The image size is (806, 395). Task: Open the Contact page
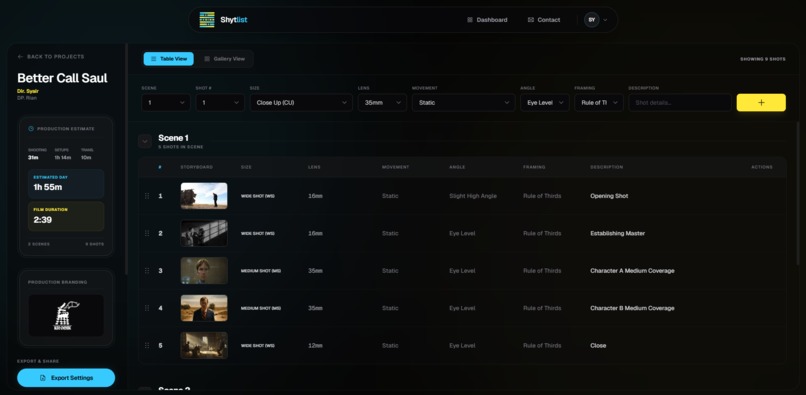pyautogui.click(x=544, y=20)
